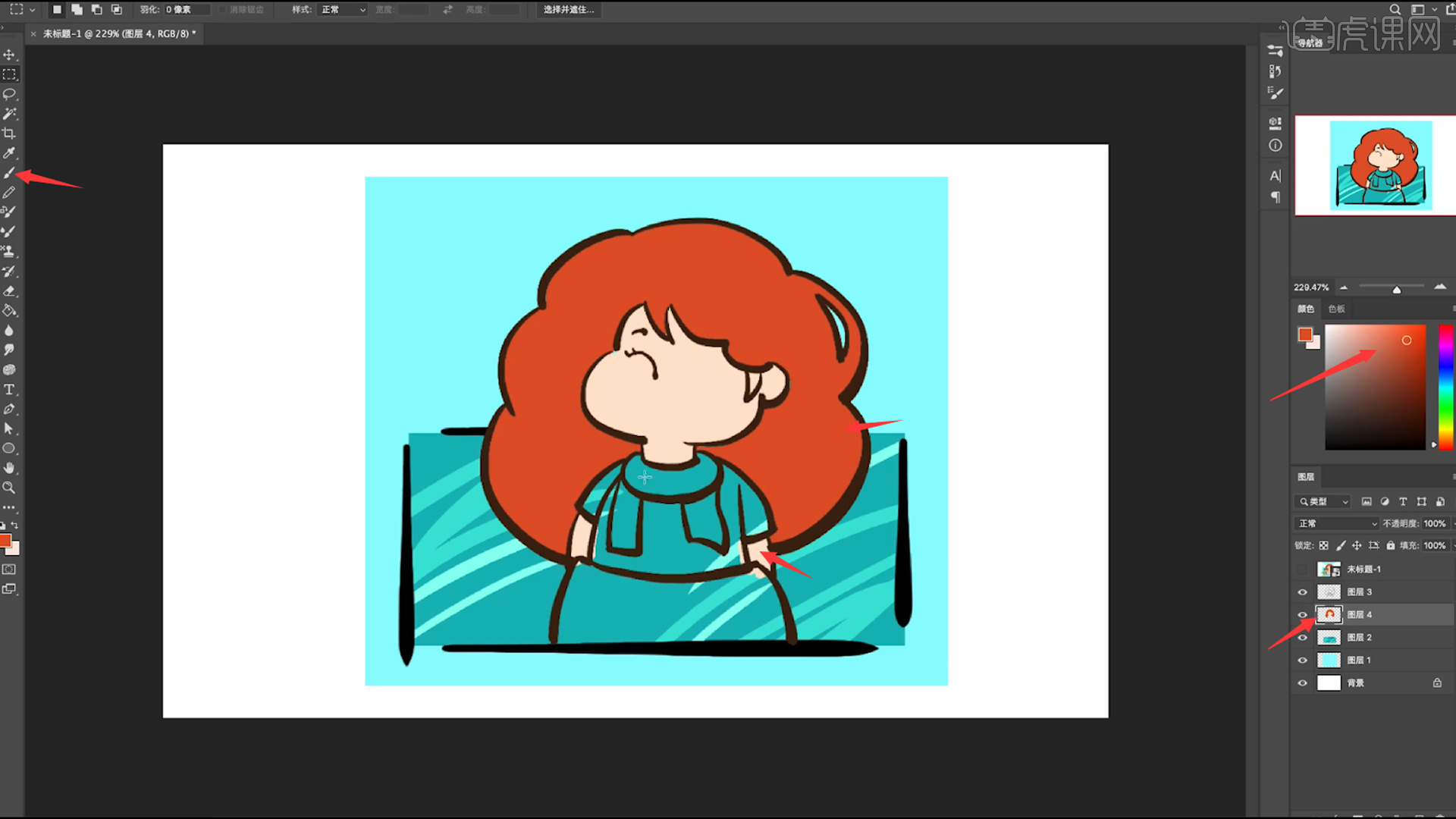Click the foreground color swatch in toolbar
The image size is (1456, 819).
point(5,541)
